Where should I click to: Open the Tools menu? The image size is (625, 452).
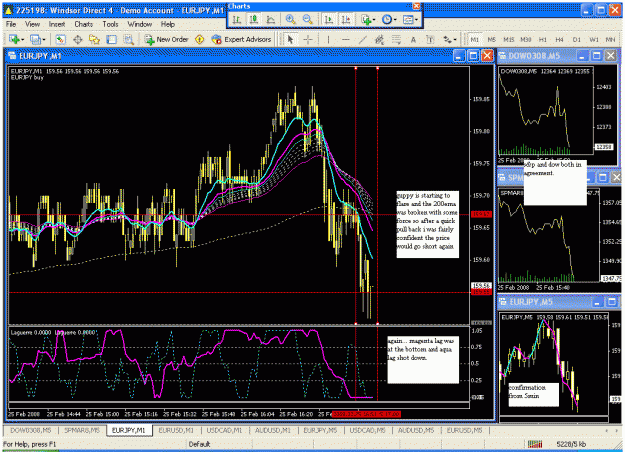pyautogui.click(x=110, y=24)
